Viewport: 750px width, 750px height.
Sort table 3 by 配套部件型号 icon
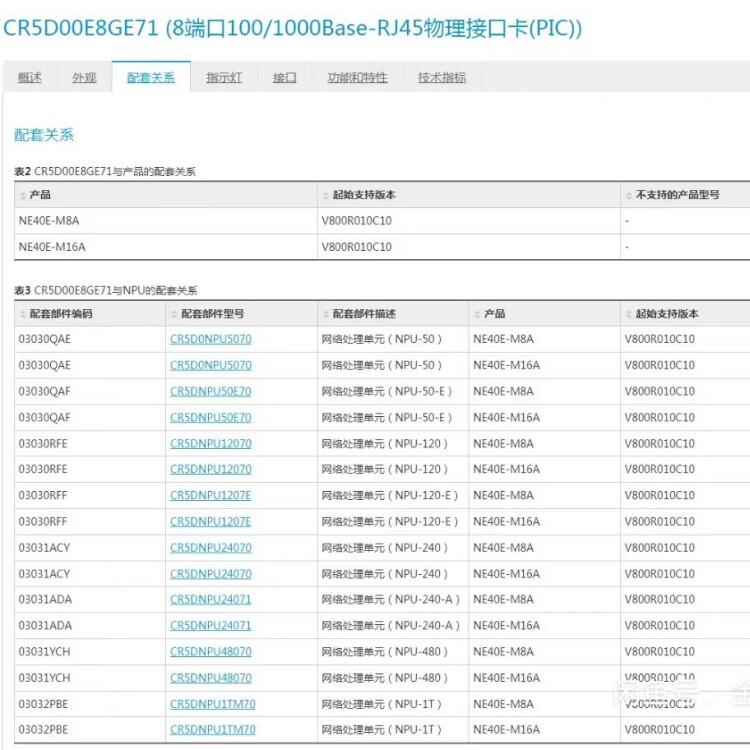tap(174, 314)
